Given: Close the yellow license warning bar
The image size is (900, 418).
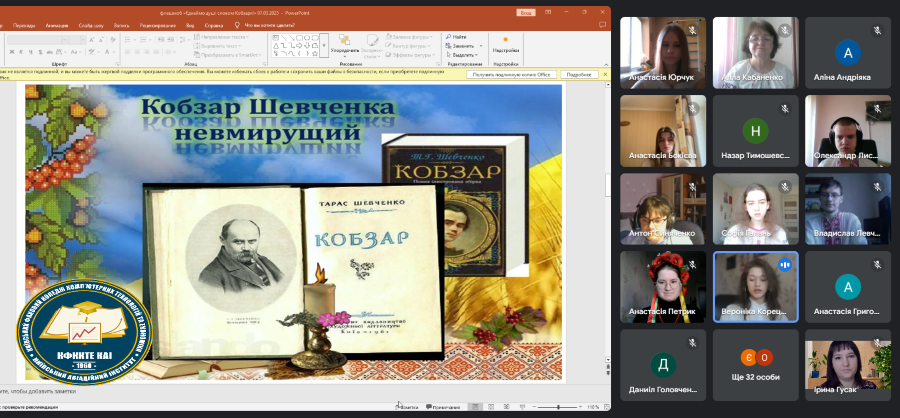Looking at the screenshot, I should pyautogui.click(x=604, y=75).
